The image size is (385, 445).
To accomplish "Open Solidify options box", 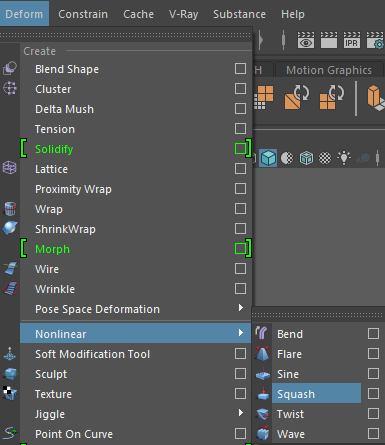I will point(240,149).
